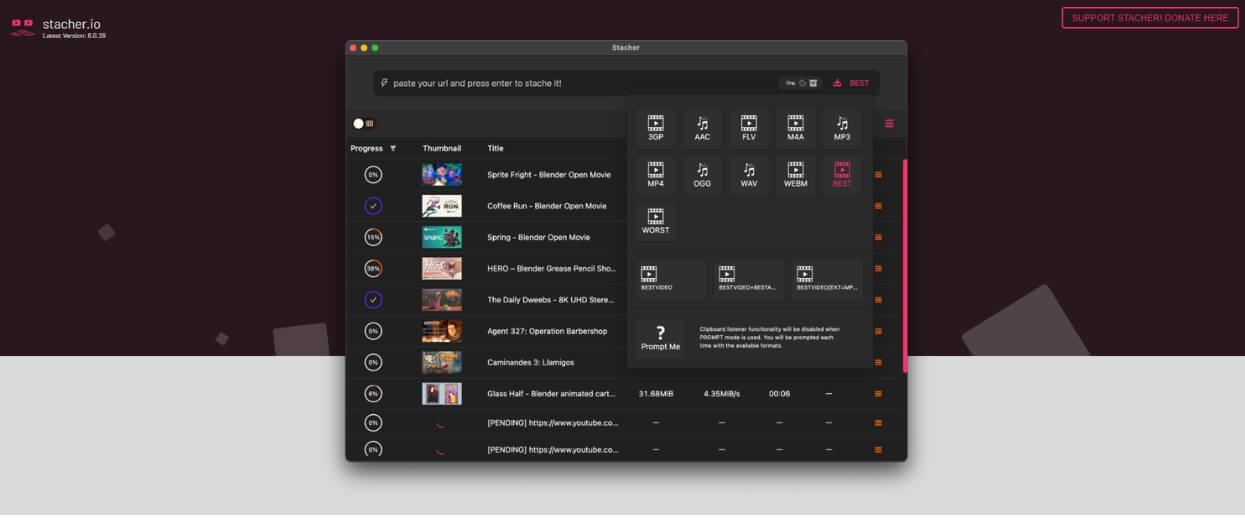Click the lightning bolt icon in URL bar
Screen dimensions: 1245x530
(x=385, y=83)
